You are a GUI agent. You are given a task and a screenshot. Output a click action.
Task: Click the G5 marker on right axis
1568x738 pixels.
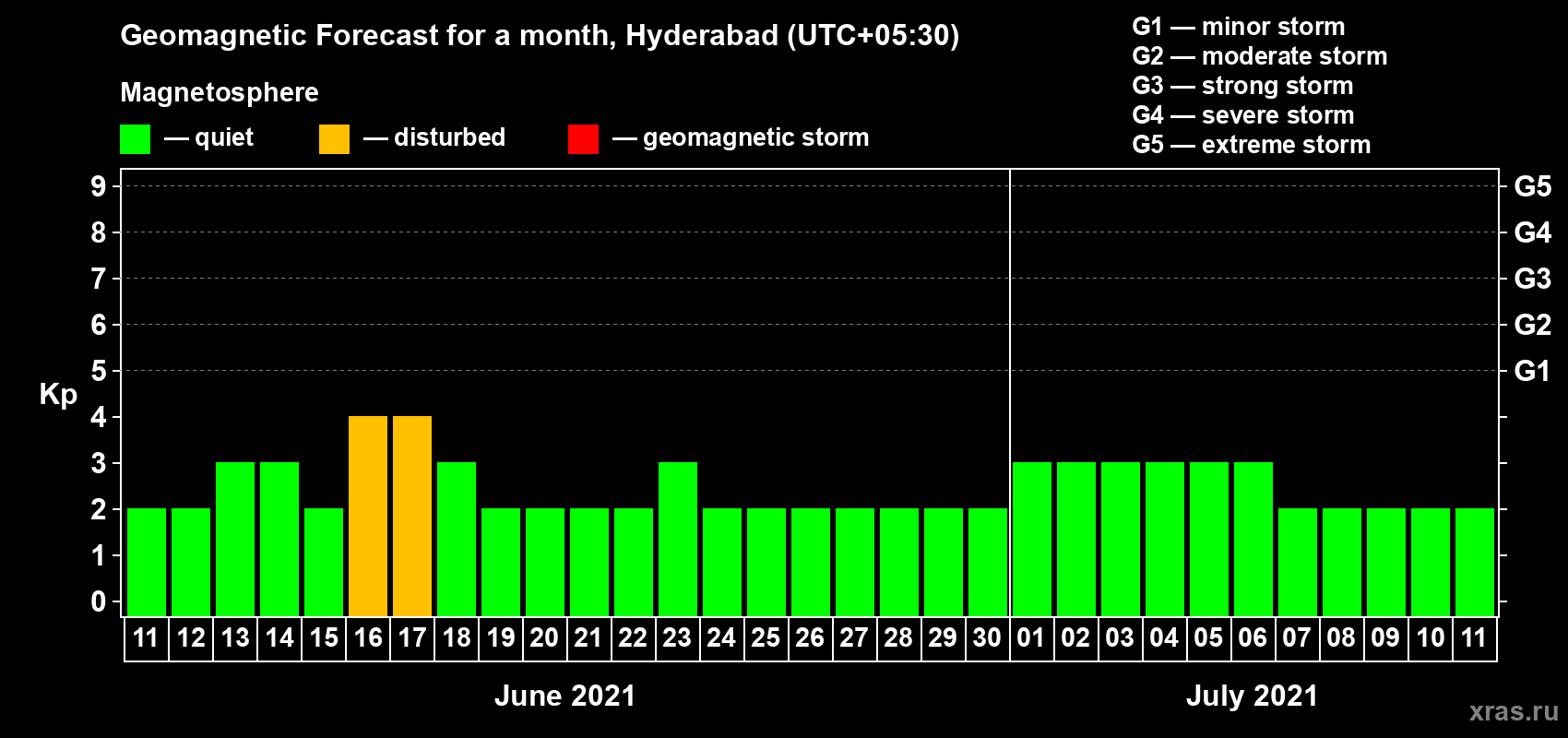tap(1533, 186)
